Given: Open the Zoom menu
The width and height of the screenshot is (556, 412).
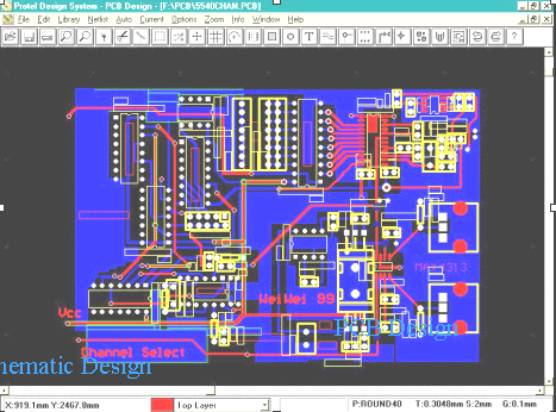Looking at the screenshot, I should click(214, 20).
